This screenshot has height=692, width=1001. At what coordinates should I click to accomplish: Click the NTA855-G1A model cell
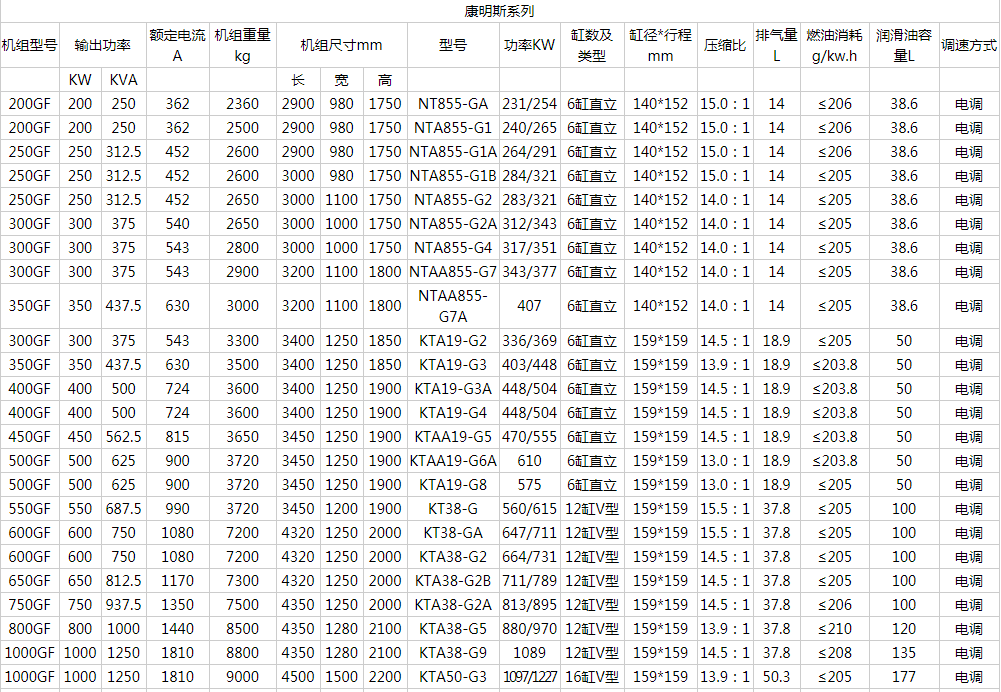click(x=453, y=152)
